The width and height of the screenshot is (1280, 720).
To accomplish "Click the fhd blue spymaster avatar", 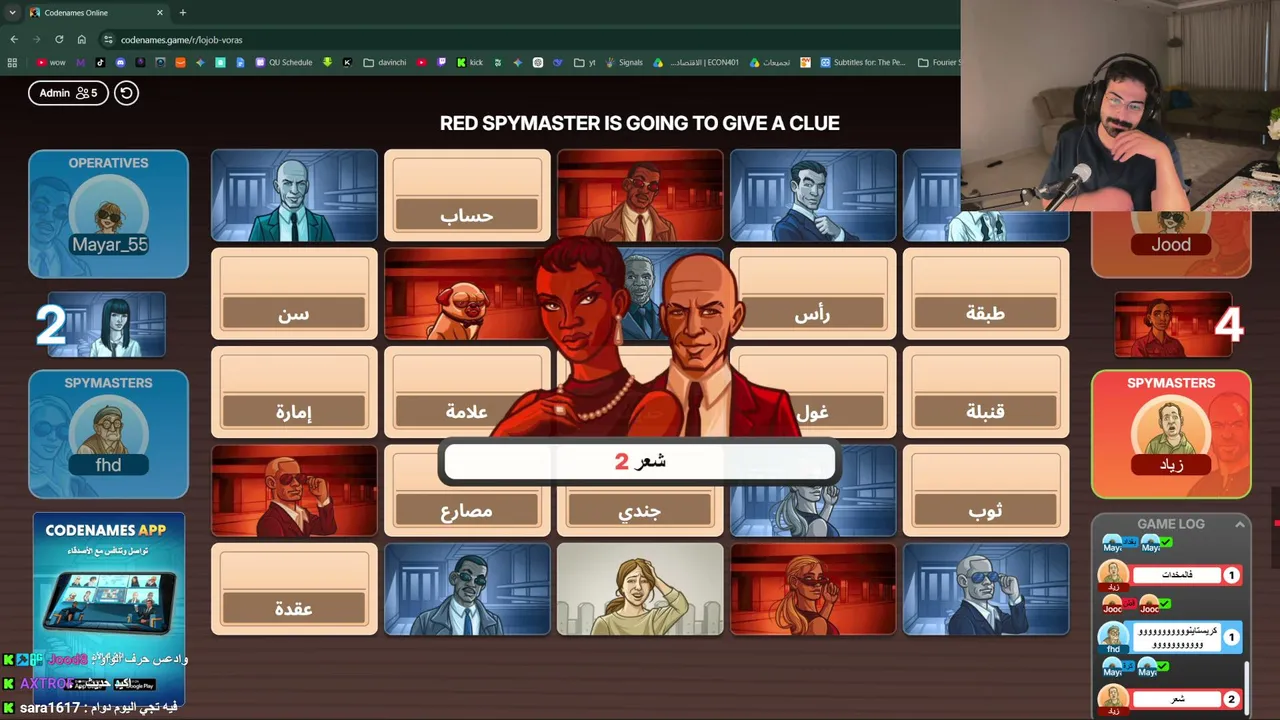I will tap(108, 432).
